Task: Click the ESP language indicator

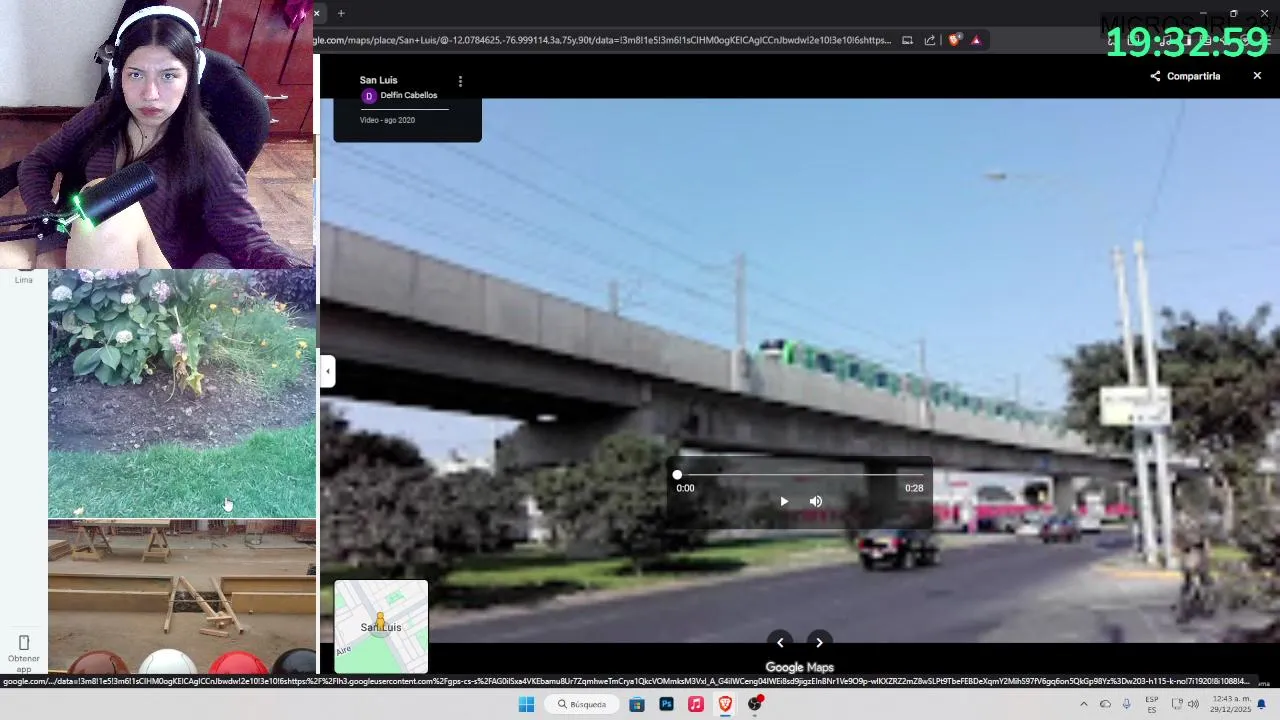Action: (1152, 704)
